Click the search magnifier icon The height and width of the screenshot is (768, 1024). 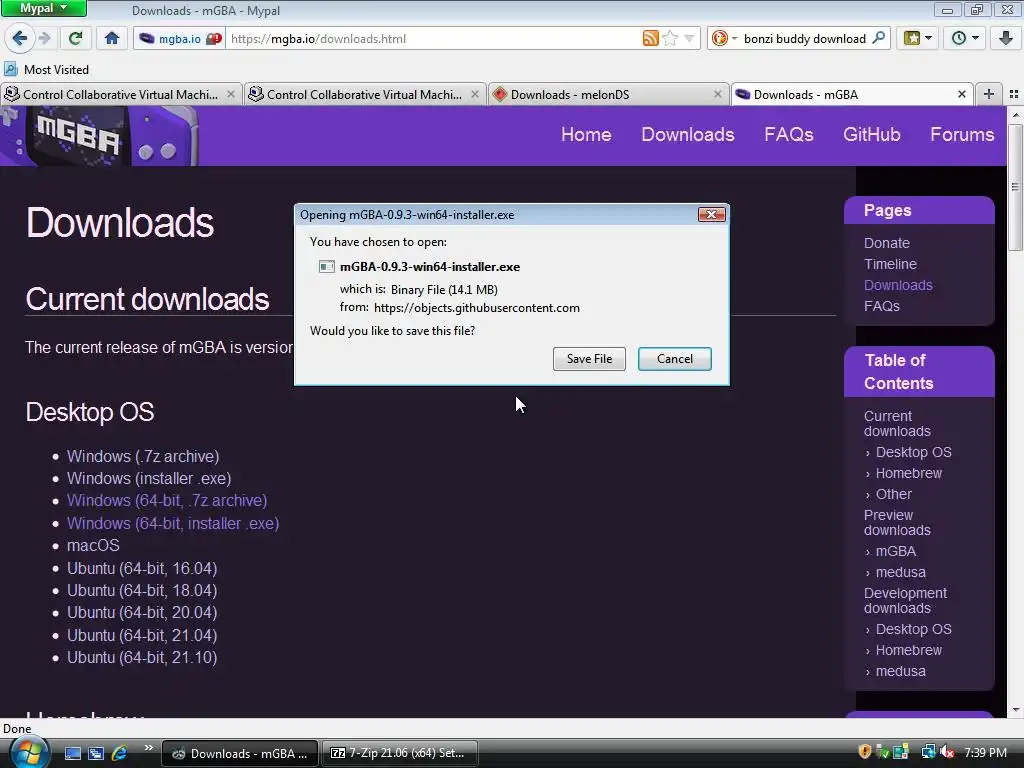click(x=879, y=38)
